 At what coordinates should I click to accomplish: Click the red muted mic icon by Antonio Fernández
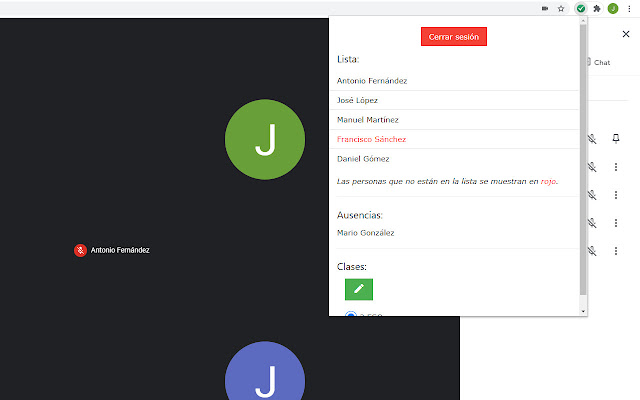(80, 250)
